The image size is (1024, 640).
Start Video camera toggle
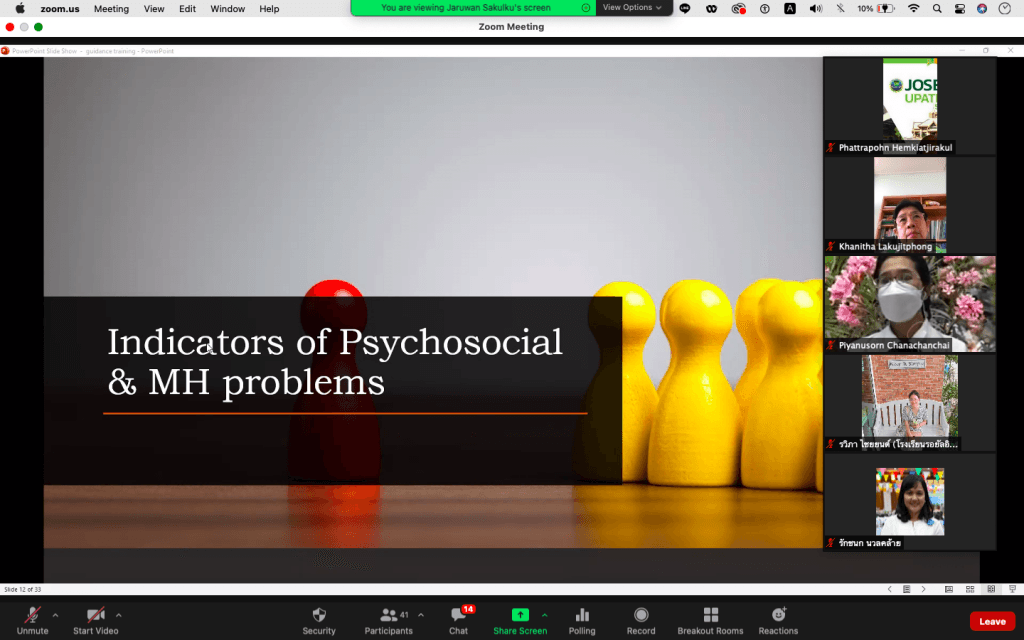tap(96, 615)
